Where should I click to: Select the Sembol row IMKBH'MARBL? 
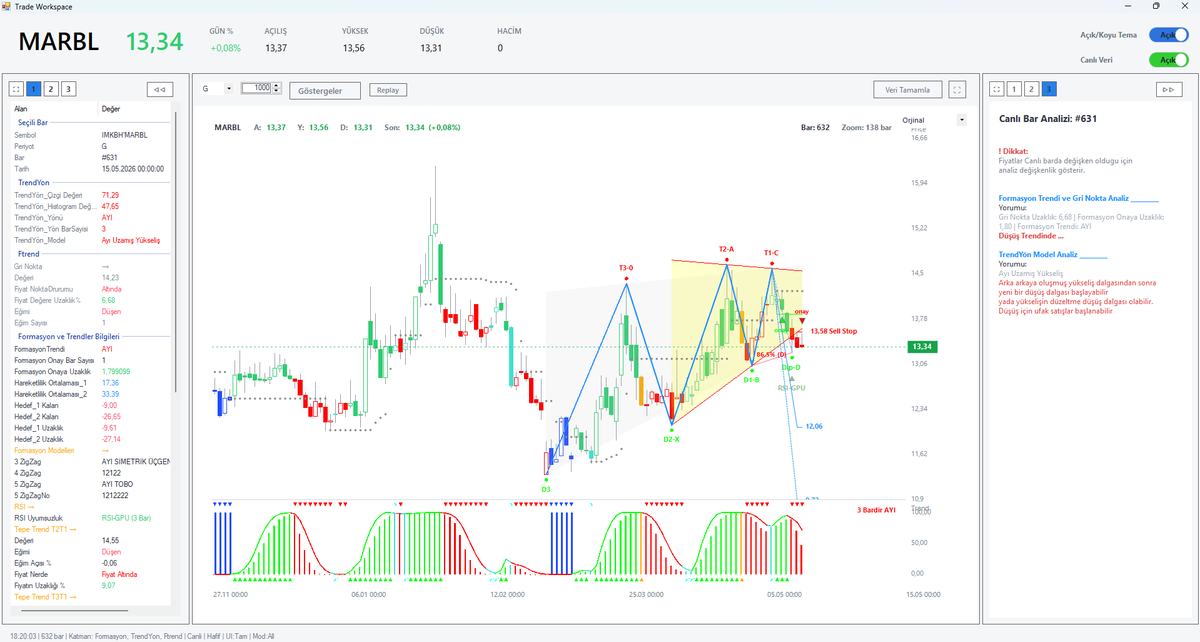click(91, 135)
